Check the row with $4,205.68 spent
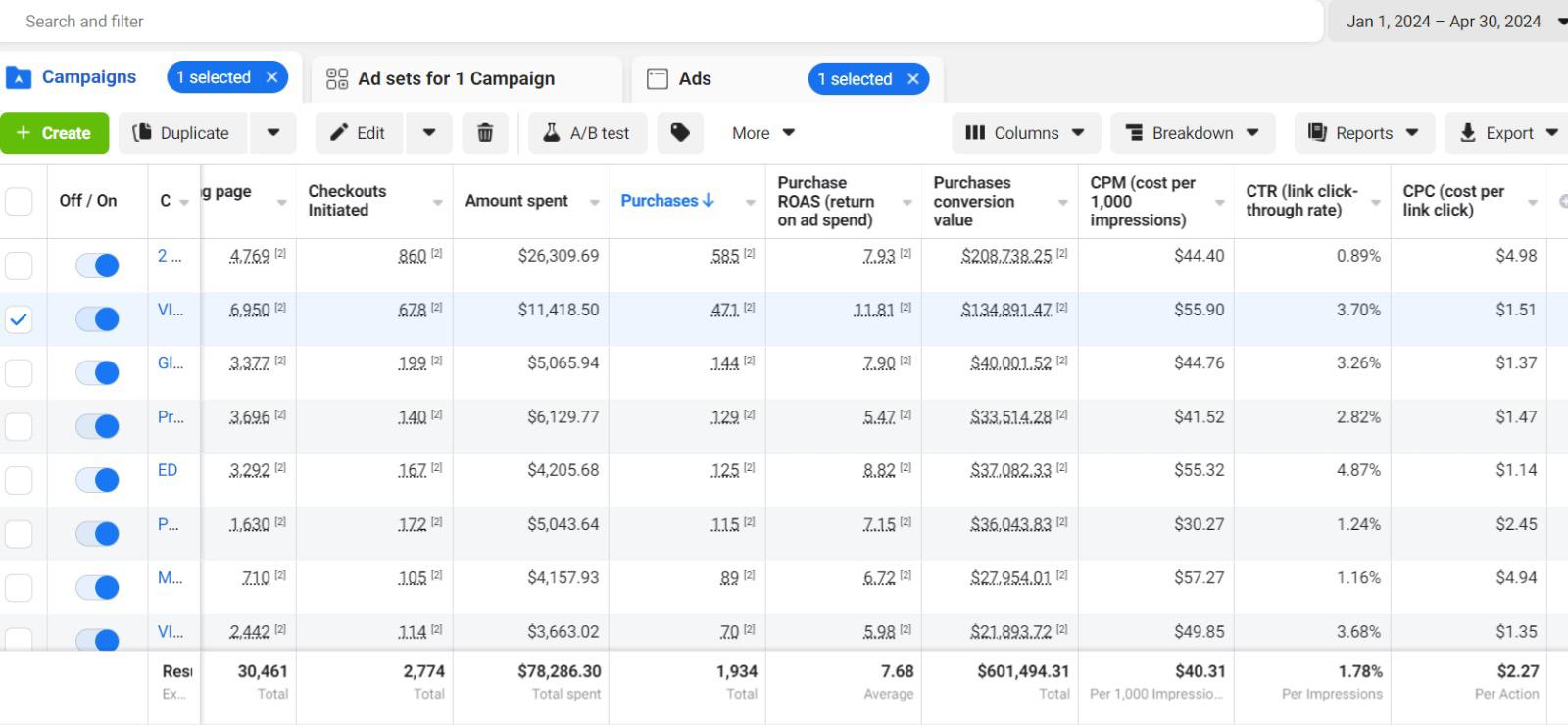The width and height of the screenshot is (1568, 725). coord(19,480)
